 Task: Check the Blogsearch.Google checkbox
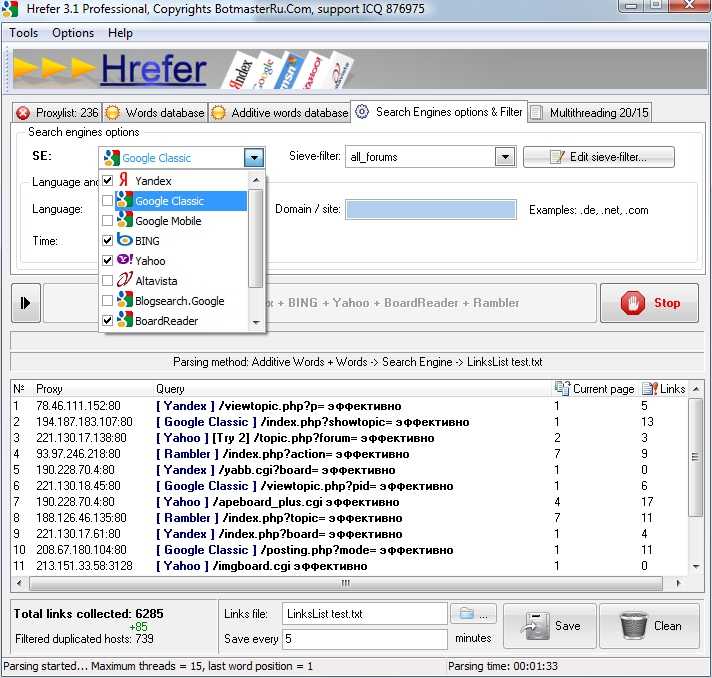107,301
